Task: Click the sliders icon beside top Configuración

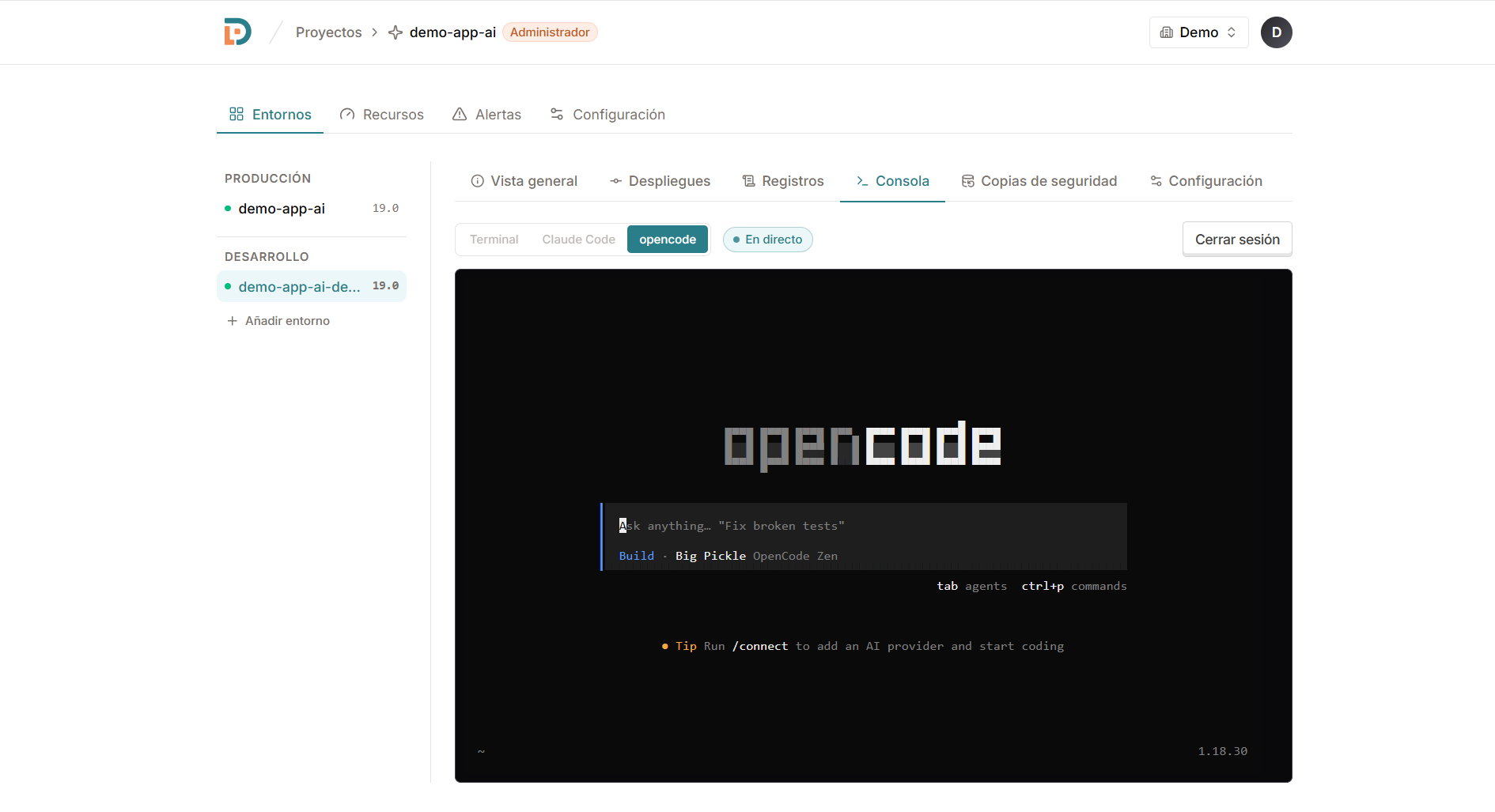Action: (x=557, y=114)
